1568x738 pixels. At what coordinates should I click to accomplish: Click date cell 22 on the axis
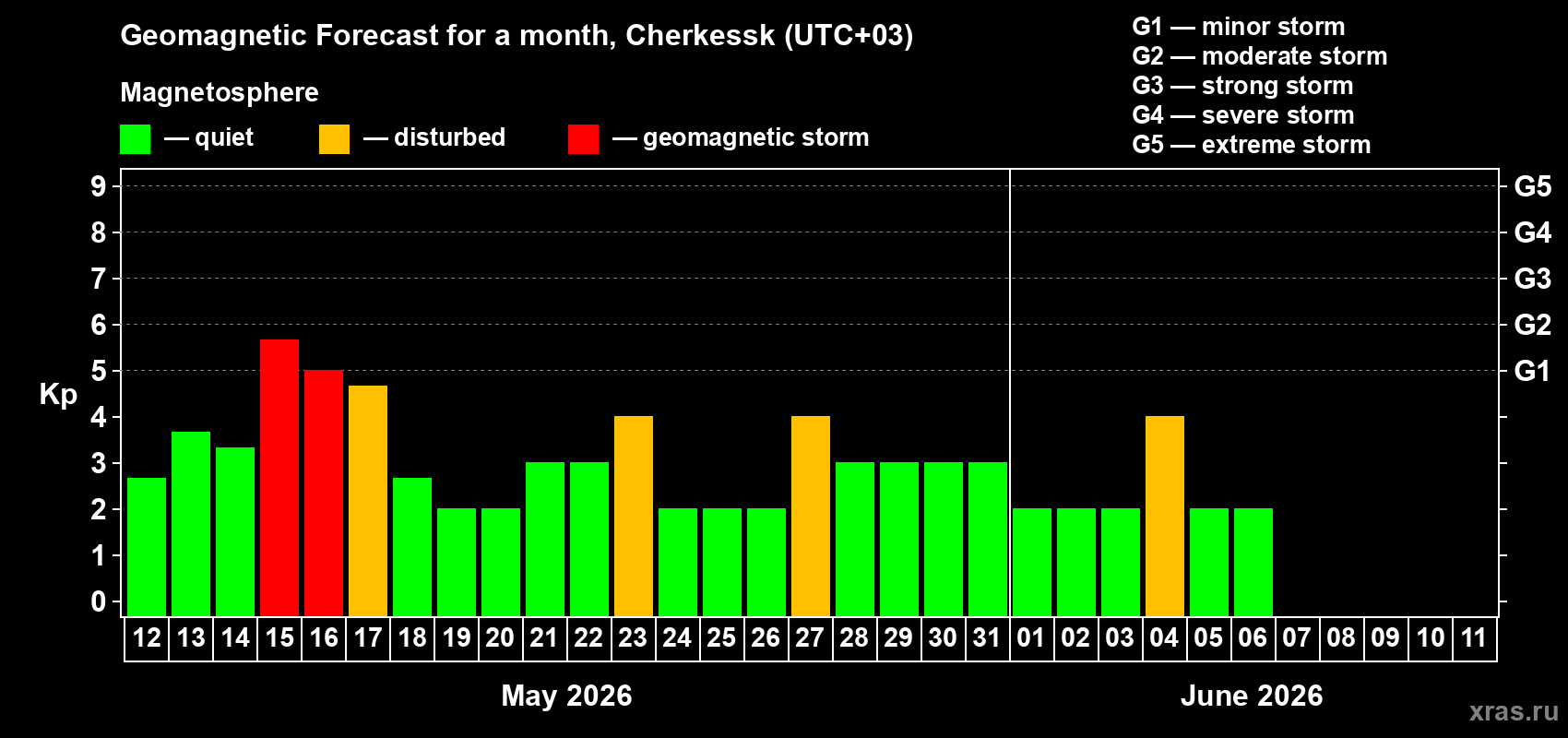[x=589, y=638]
